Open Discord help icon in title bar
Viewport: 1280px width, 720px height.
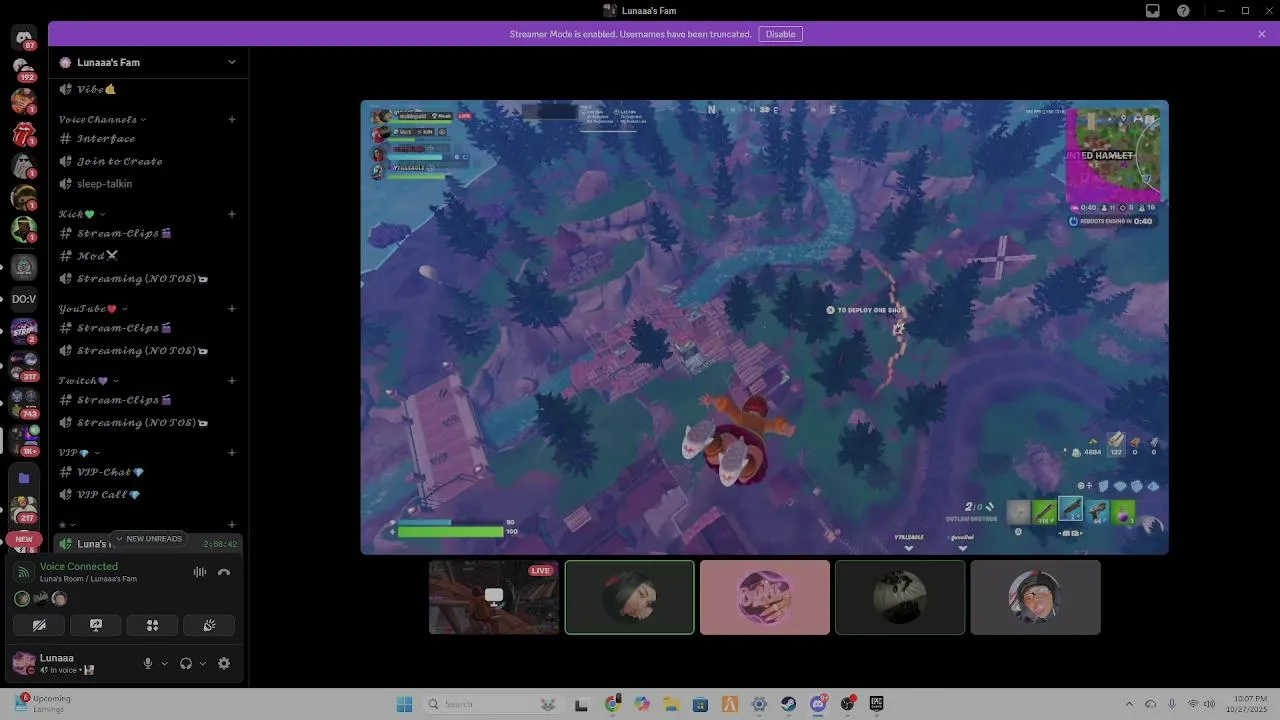(x=1184, y=10)
